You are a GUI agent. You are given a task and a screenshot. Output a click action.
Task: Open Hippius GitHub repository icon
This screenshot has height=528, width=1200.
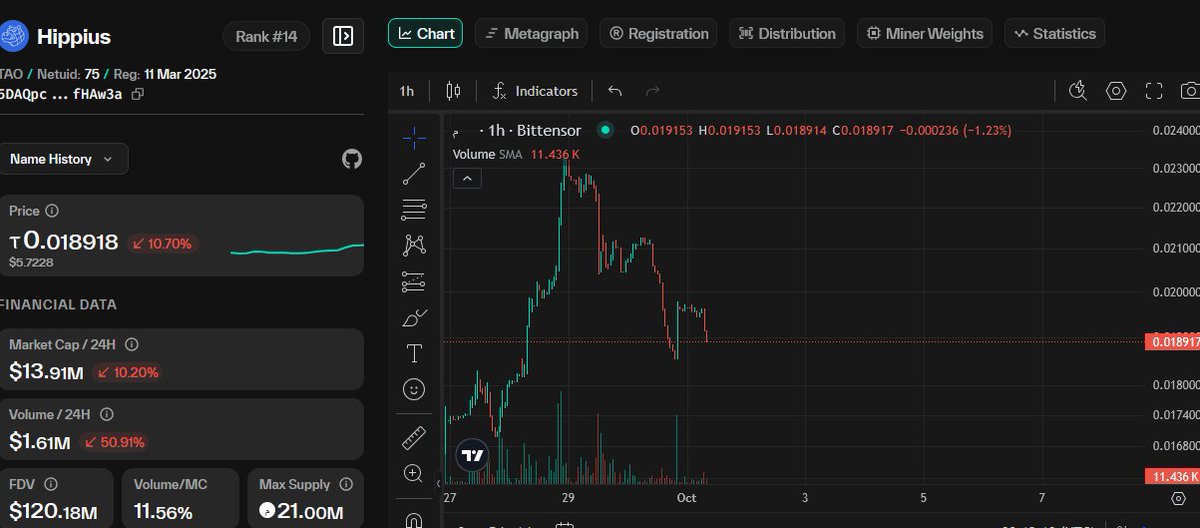(352, 159)
